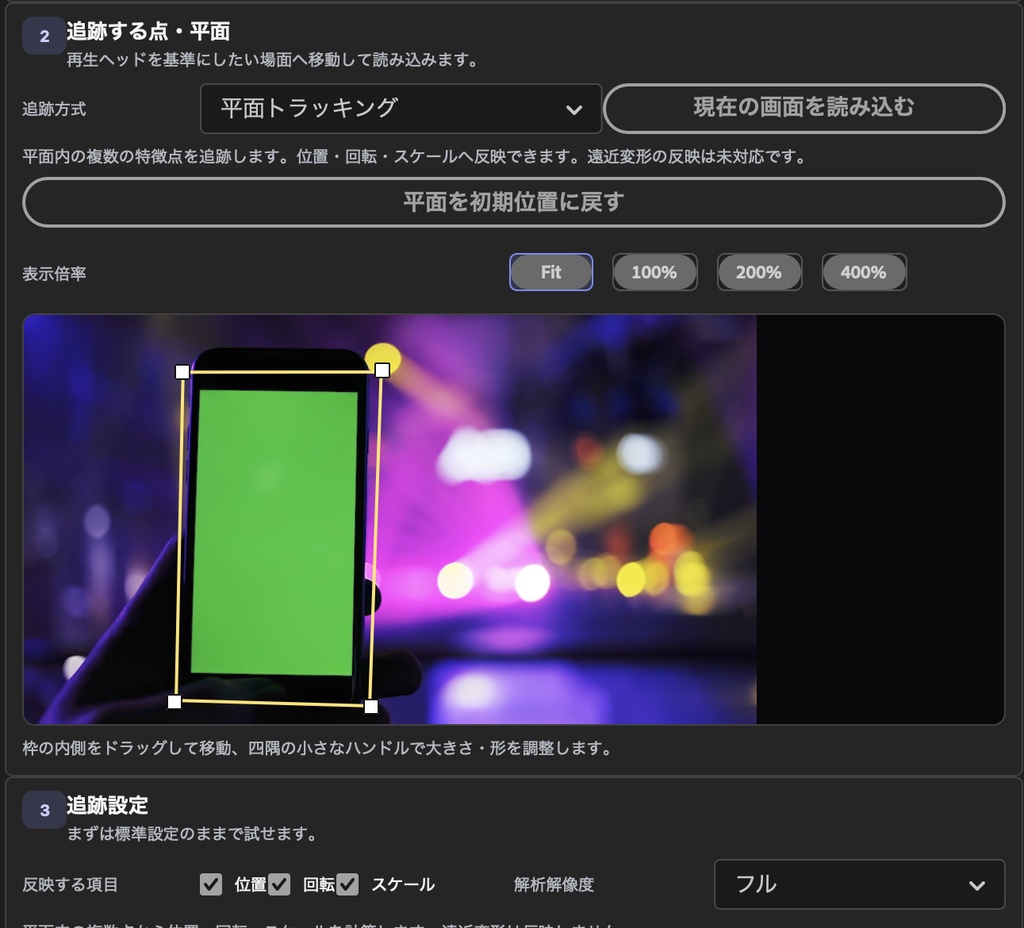Screen dimensions: 1024x928
Task: Click the step 2 number badge
Action: [x=44, y=36]
